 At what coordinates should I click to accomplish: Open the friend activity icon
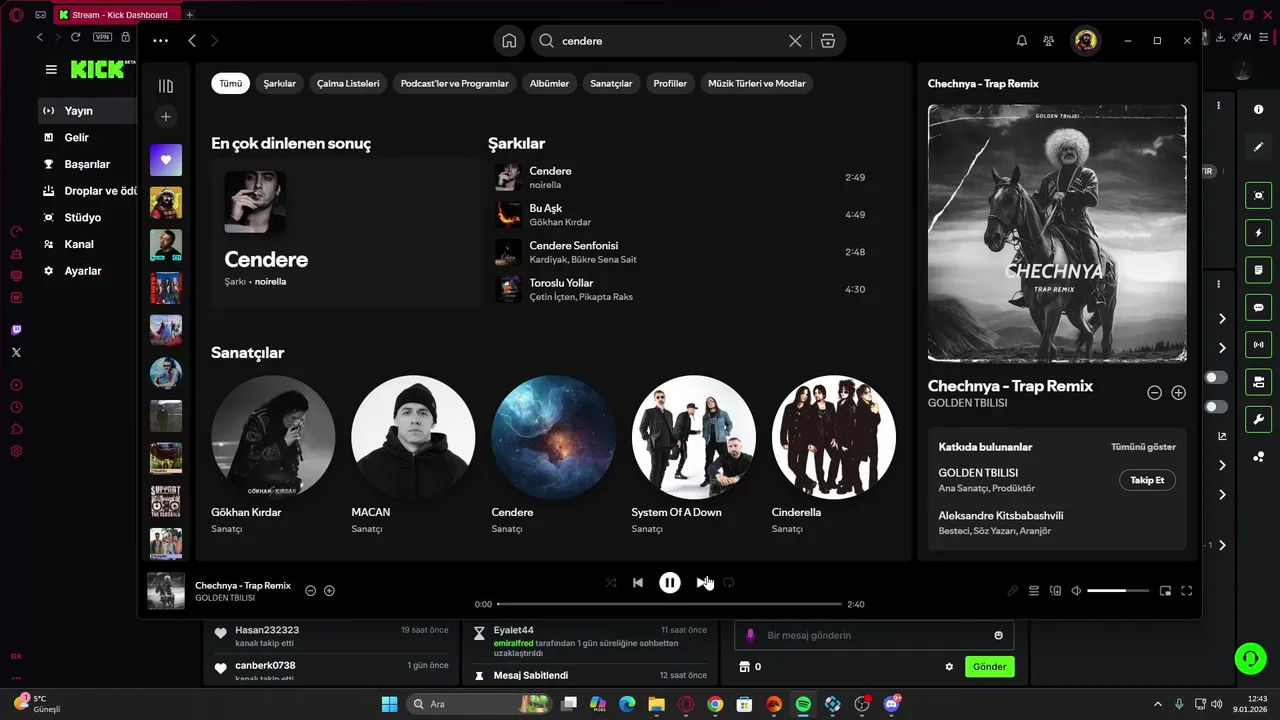(x=1048, y=41)
